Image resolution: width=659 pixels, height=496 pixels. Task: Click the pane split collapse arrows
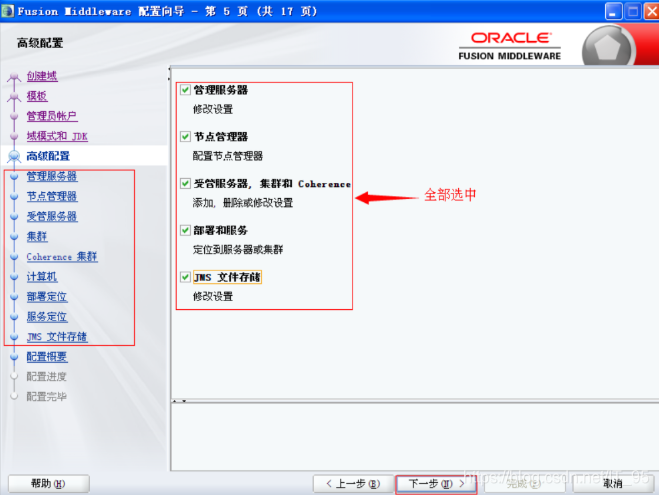click(x=179, y=401)
